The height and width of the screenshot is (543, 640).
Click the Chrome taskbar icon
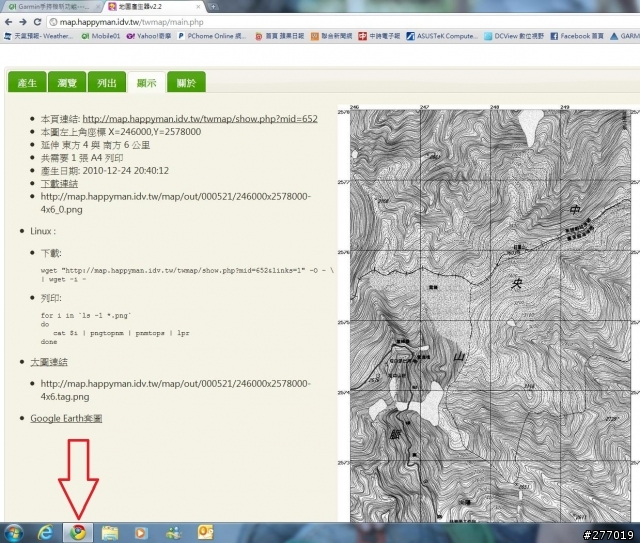(78, 532)
